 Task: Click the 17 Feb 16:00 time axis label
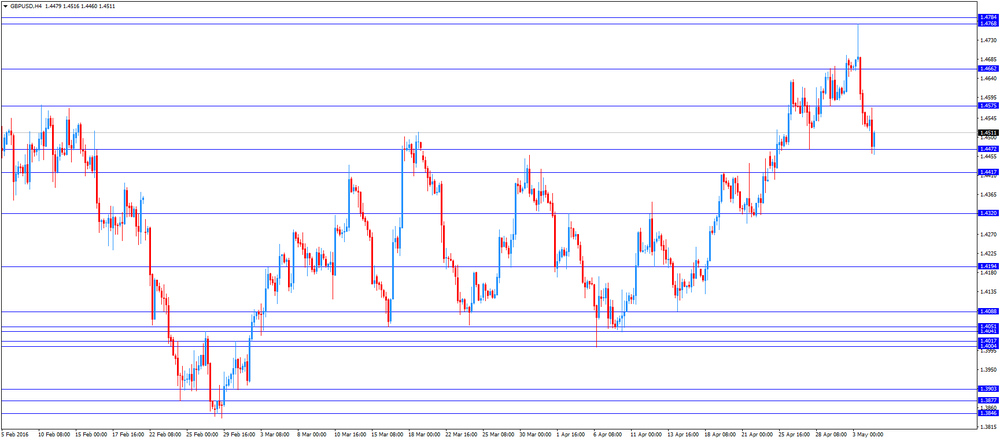[128, 435]
